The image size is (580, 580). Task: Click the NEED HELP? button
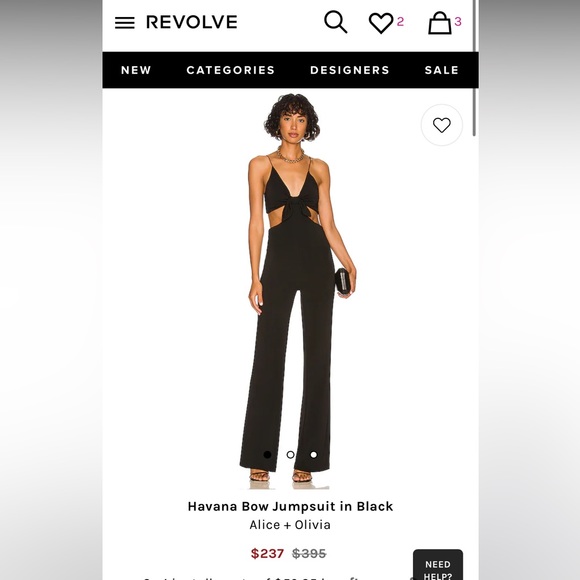[x=438, y=565]
